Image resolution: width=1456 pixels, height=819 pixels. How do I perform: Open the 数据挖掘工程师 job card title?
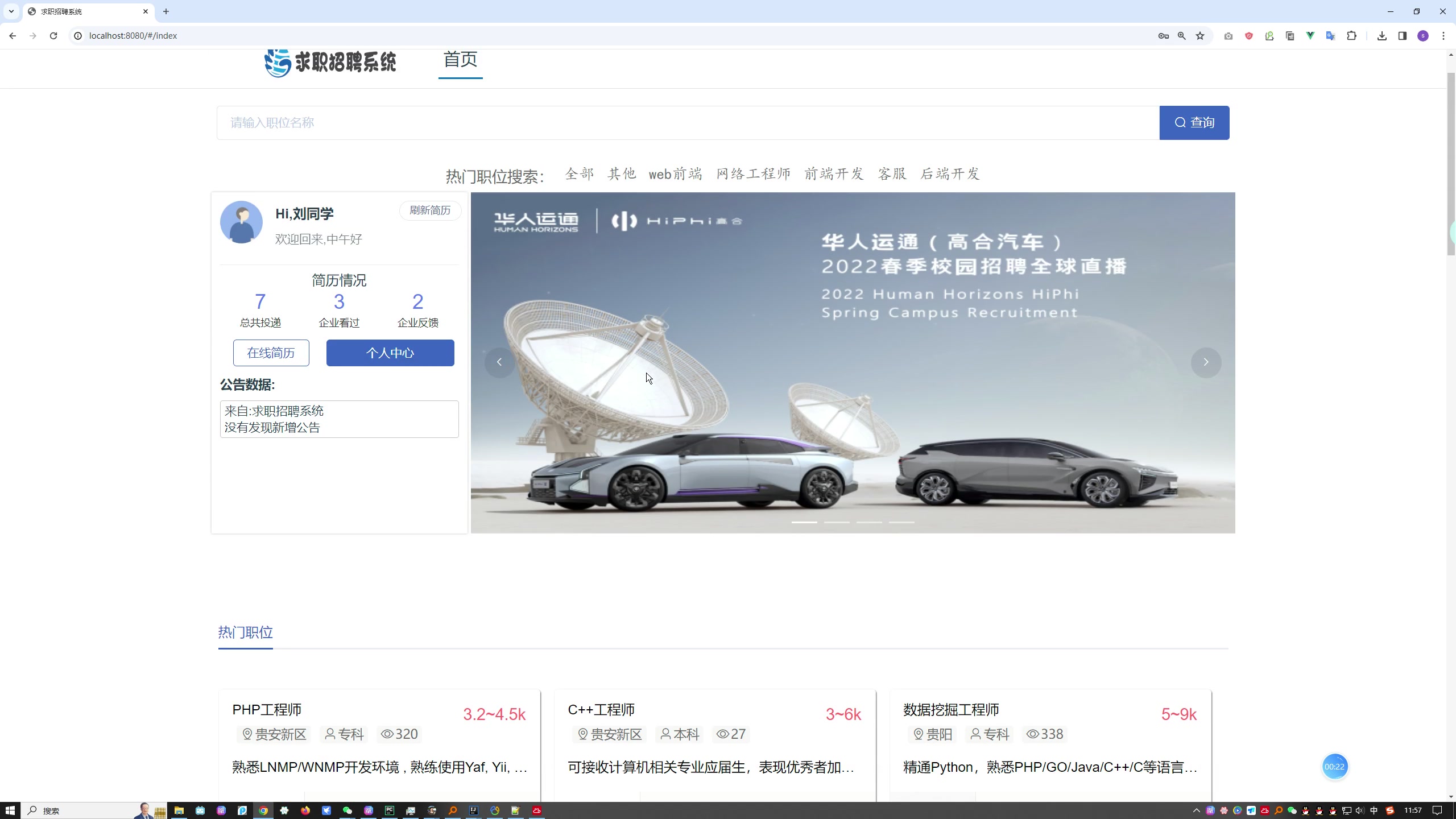pyautogui.click(x=951, y=710)
